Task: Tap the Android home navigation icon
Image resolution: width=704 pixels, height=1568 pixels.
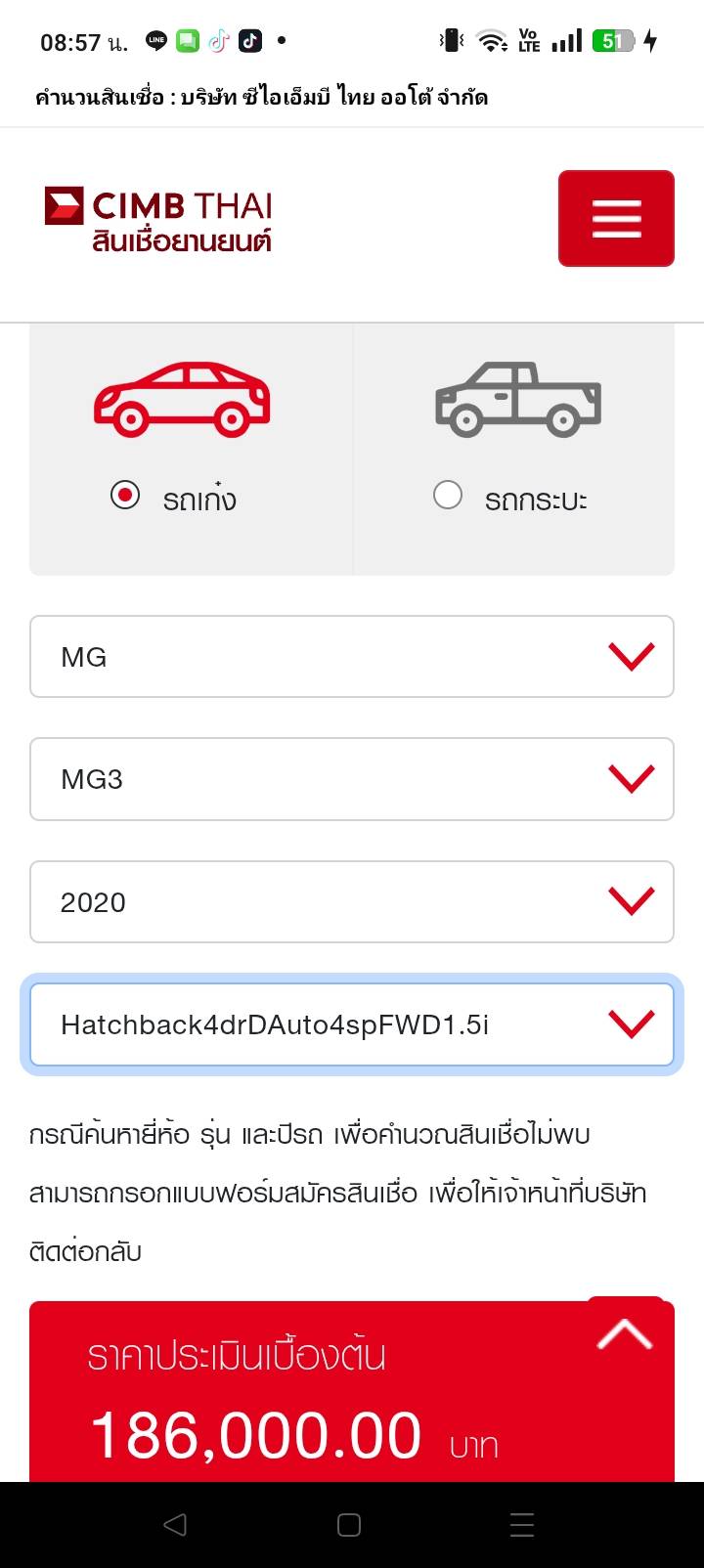Action: coord(349,1525)
